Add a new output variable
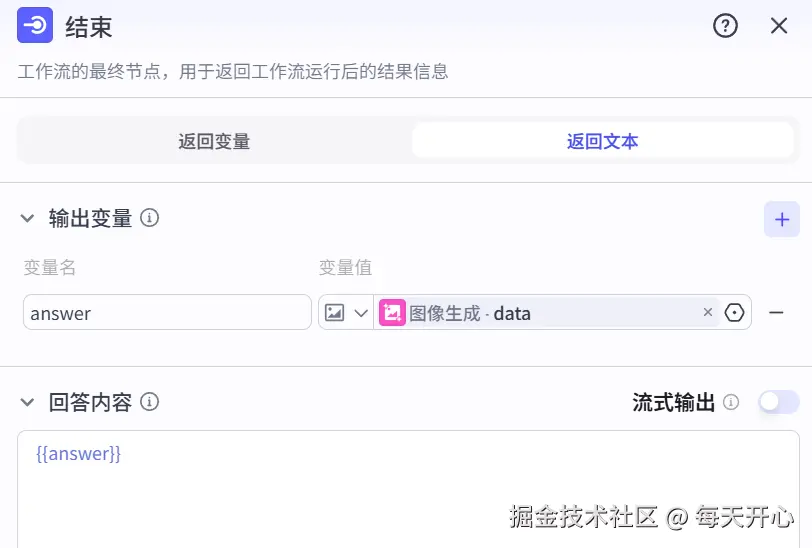This screenshot has height=548, width=812. click(x=781, y=219)
